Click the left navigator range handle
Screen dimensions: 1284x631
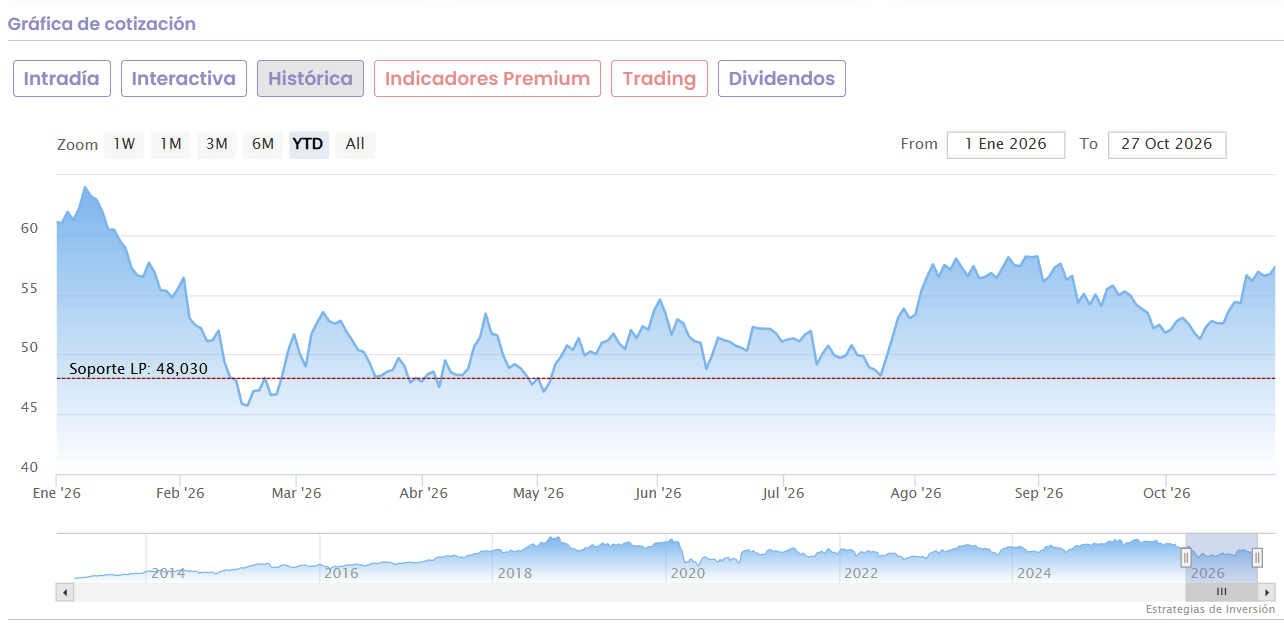coord(1186,557)
